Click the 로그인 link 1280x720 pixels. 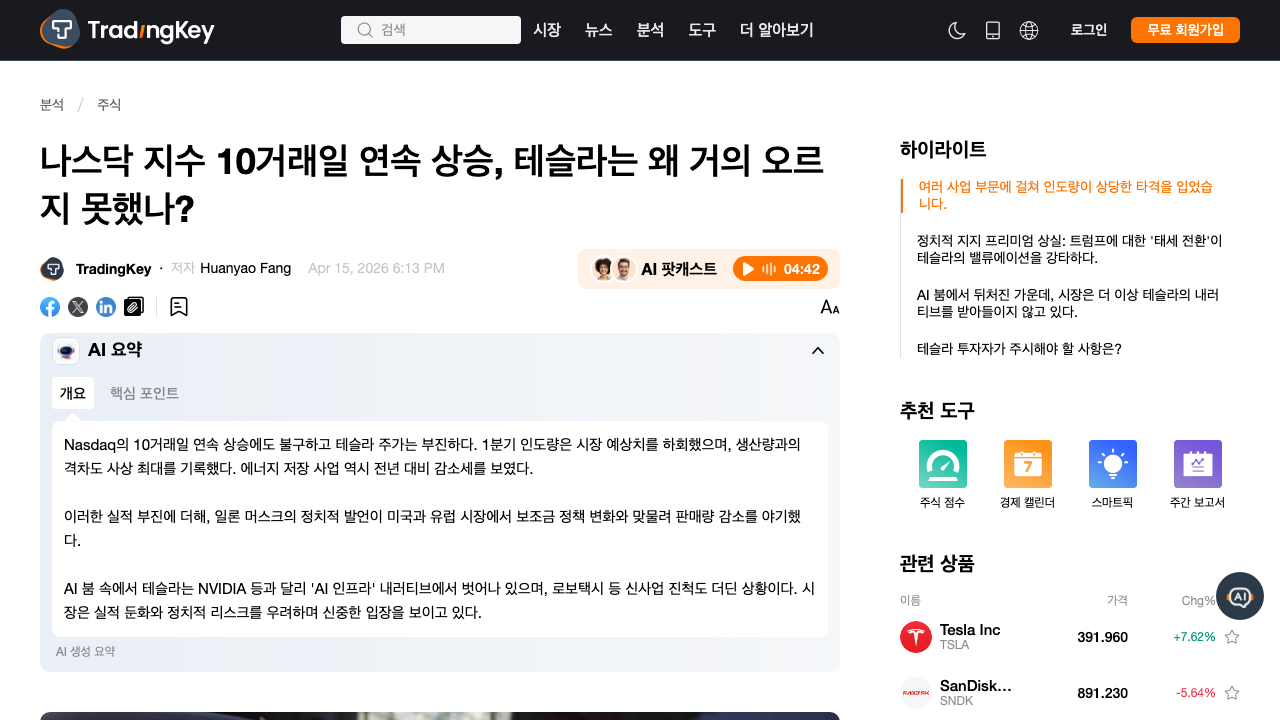tap(1089, 30)
